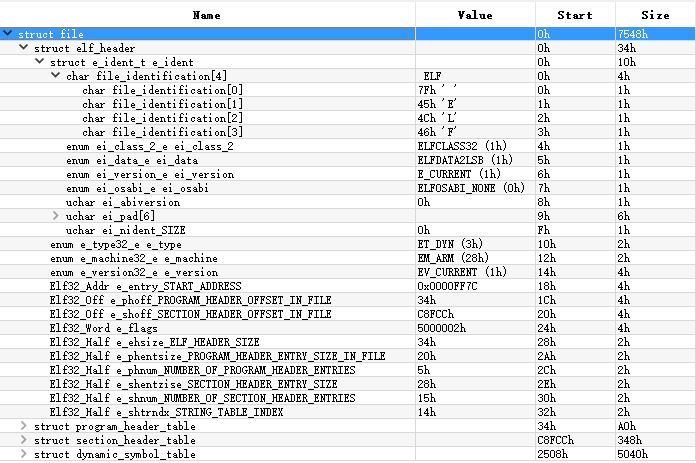Expand the uchar ei_pad[6] array
This screenshot has height=463, width=696.
coord(56,216)
